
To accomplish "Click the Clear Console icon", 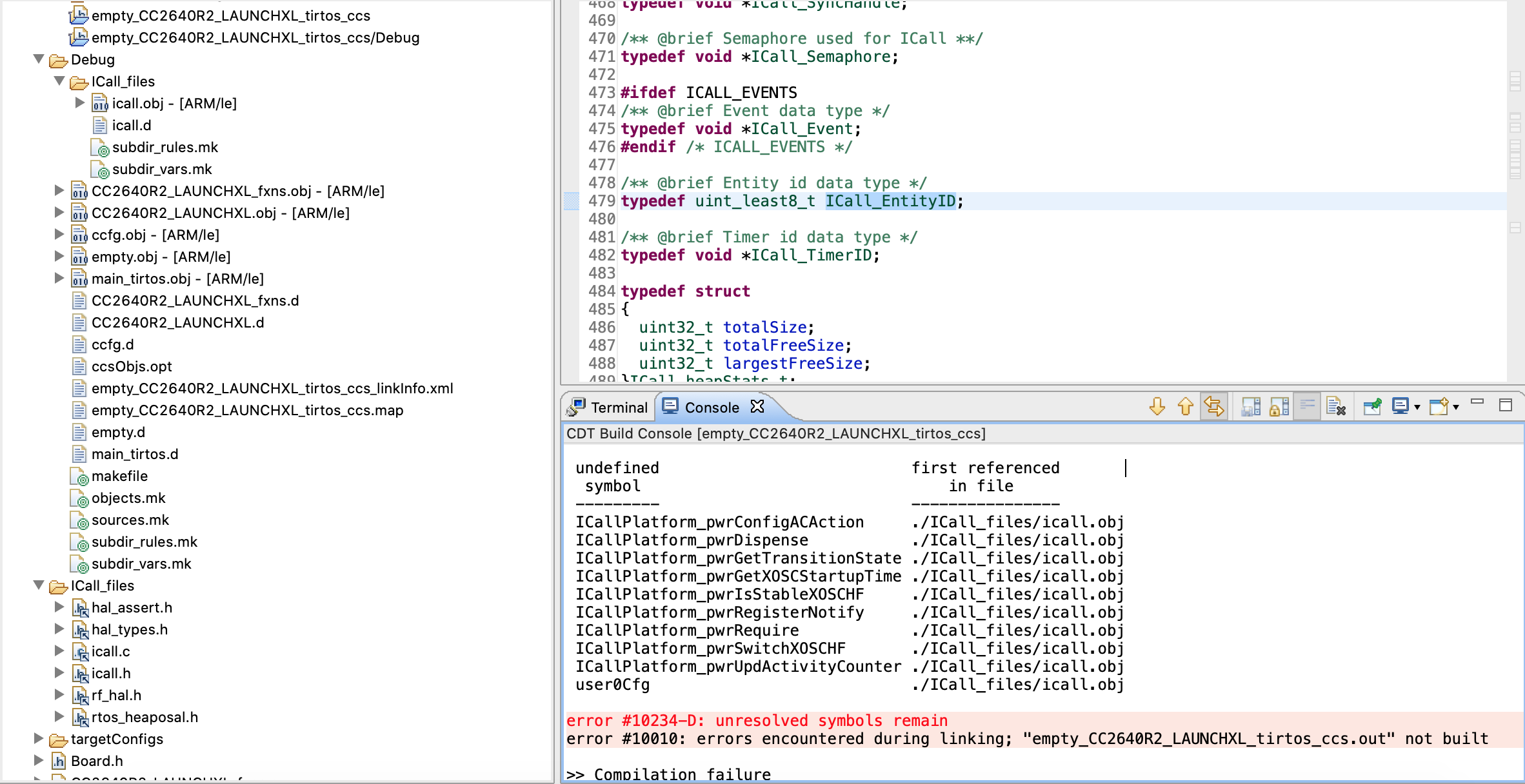I will click(1336, 407).
